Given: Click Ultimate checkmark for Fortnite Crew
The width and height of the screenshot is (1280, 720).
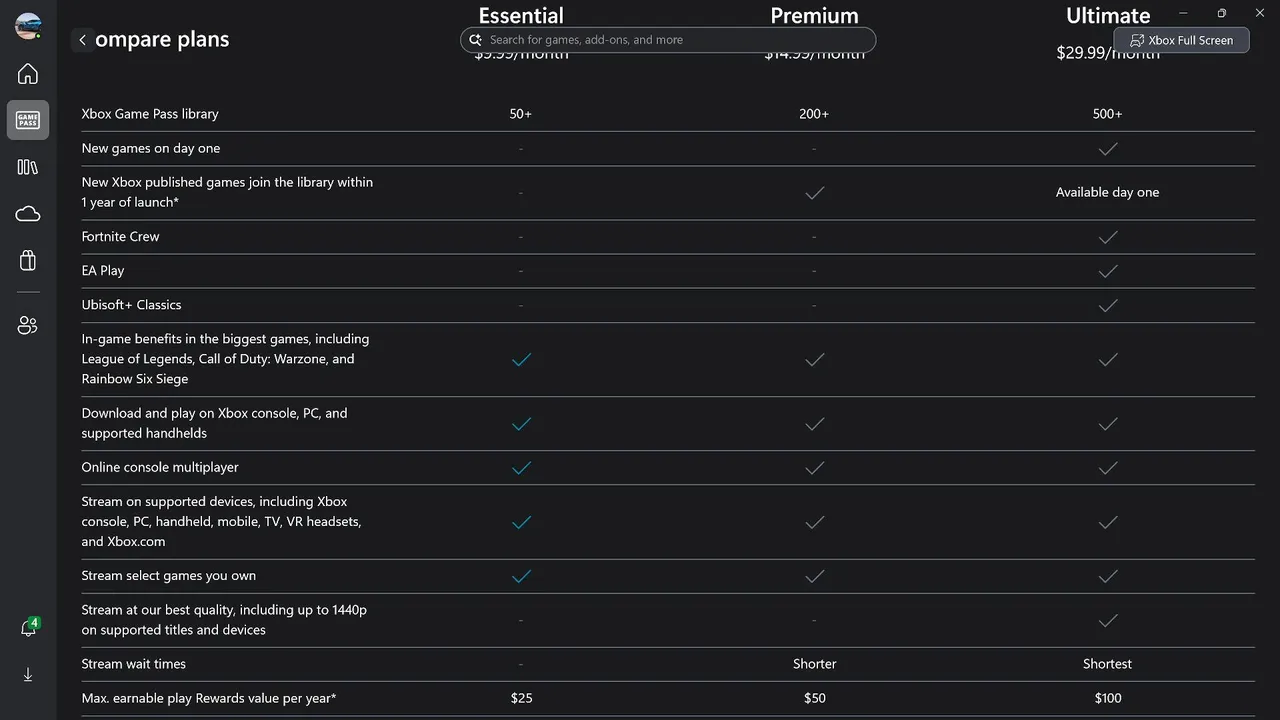Looking at the screenshot, I should (1108, 237).
